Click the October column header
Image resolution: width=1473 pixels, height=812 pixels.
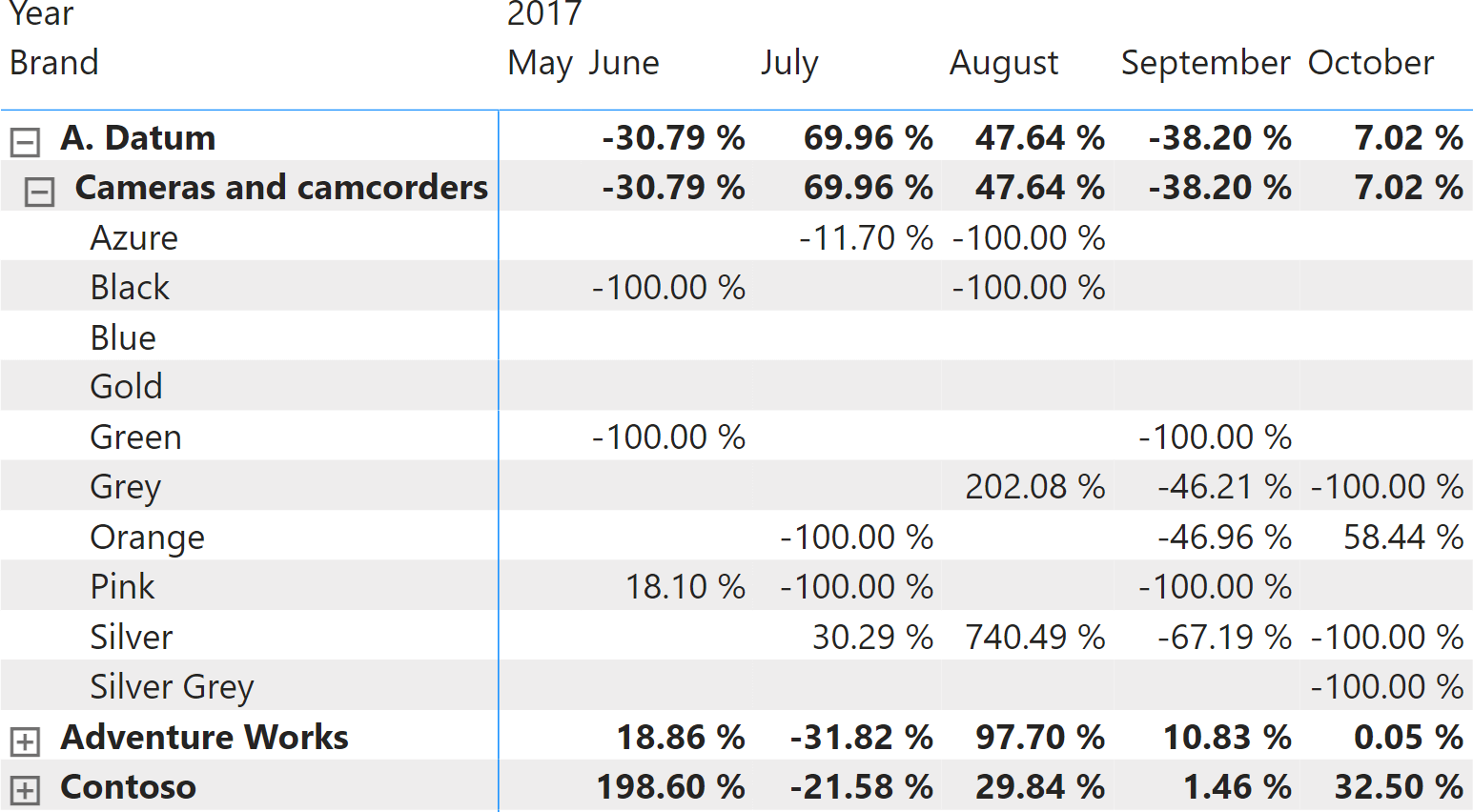(1371, 63)
